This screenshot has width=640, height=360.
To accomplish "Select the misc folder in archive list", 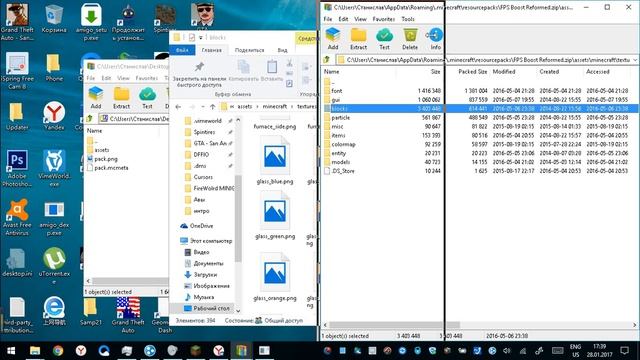I will [x=337, y=127].
